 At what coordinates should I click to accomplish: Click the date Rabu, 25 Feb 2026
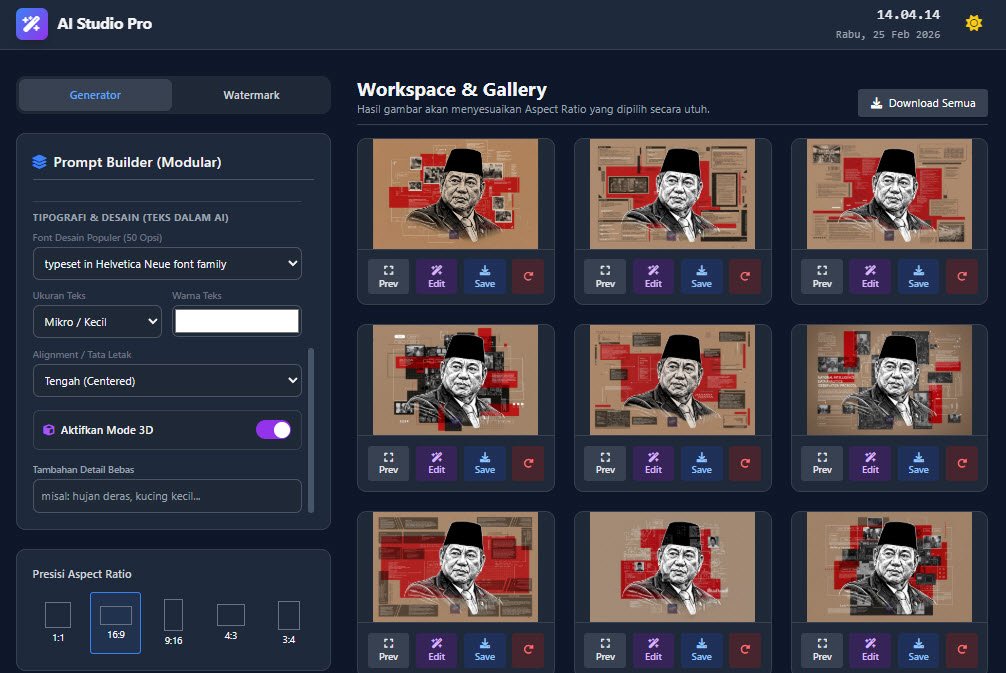click(x=887, y=35)
